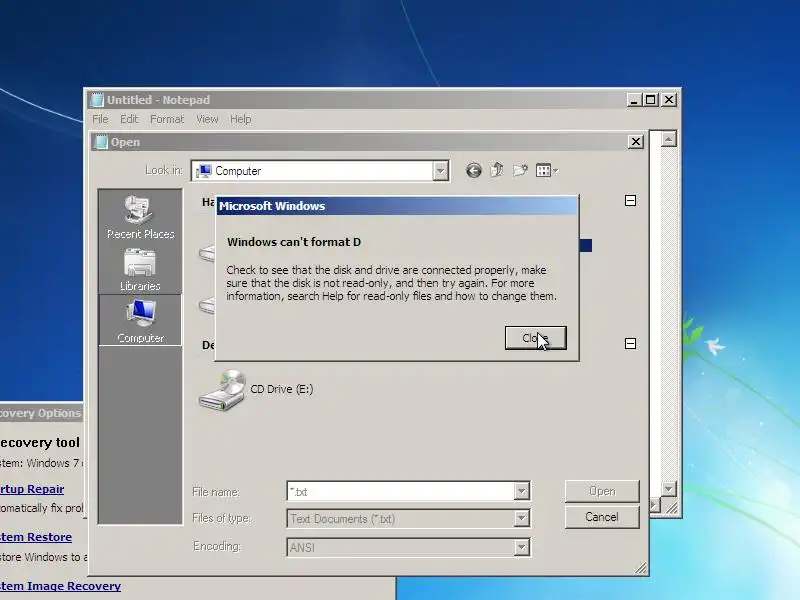The image size is (800, 600).
Task: Click the Open button in dialog
Action: 602,491
